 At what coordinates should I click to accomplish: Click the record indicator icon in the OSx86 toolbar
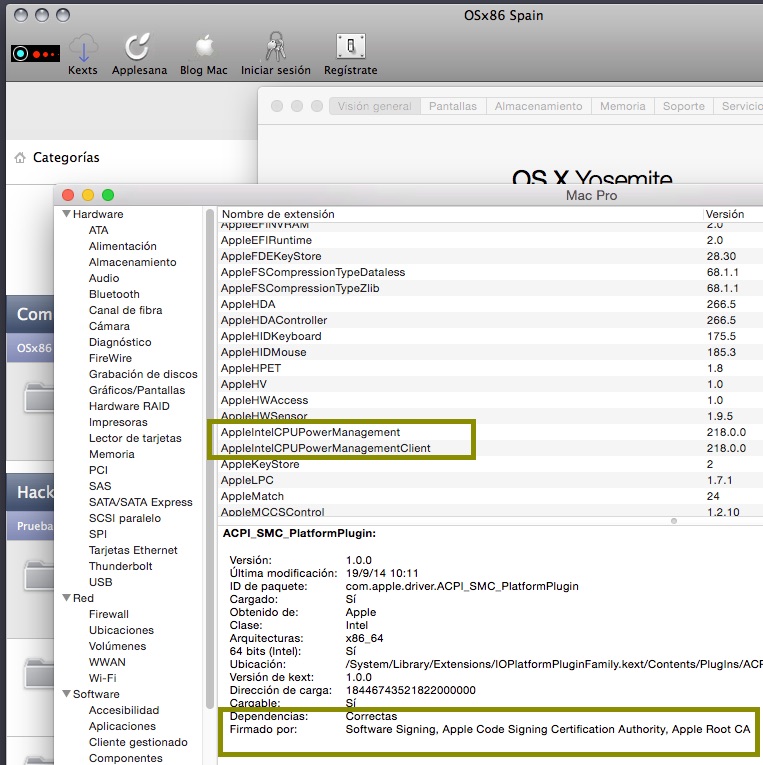[x=36, y=53]
